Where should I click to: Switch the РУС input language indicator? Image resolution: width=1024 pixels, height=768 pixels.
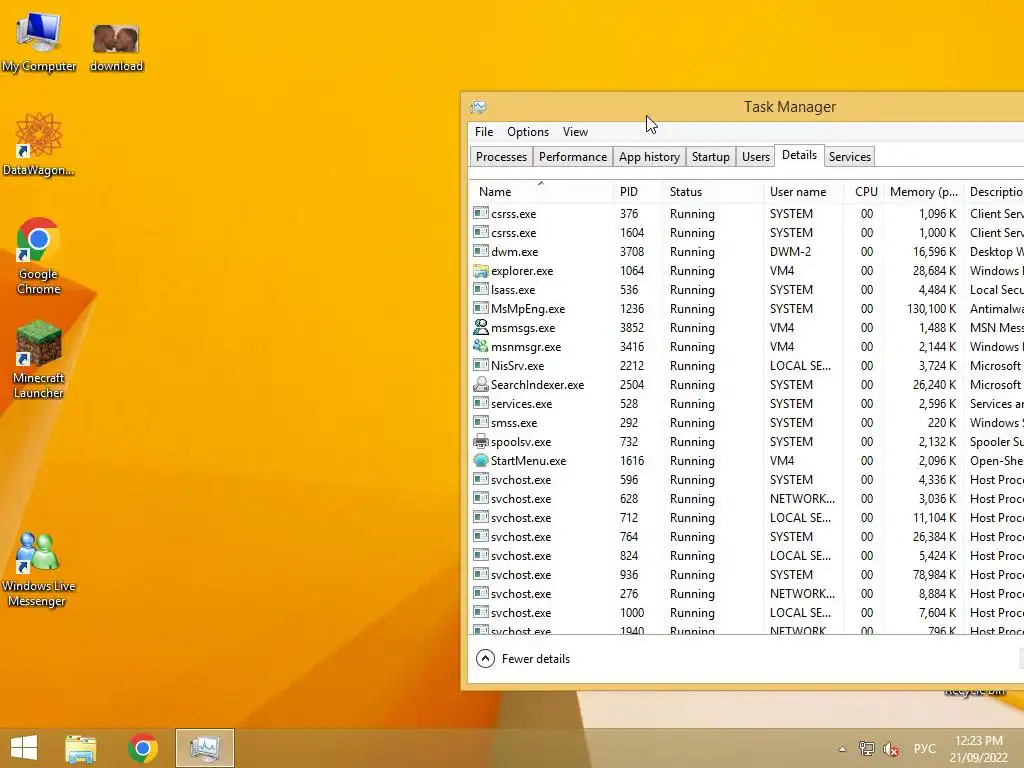click(x=924, y=749)
